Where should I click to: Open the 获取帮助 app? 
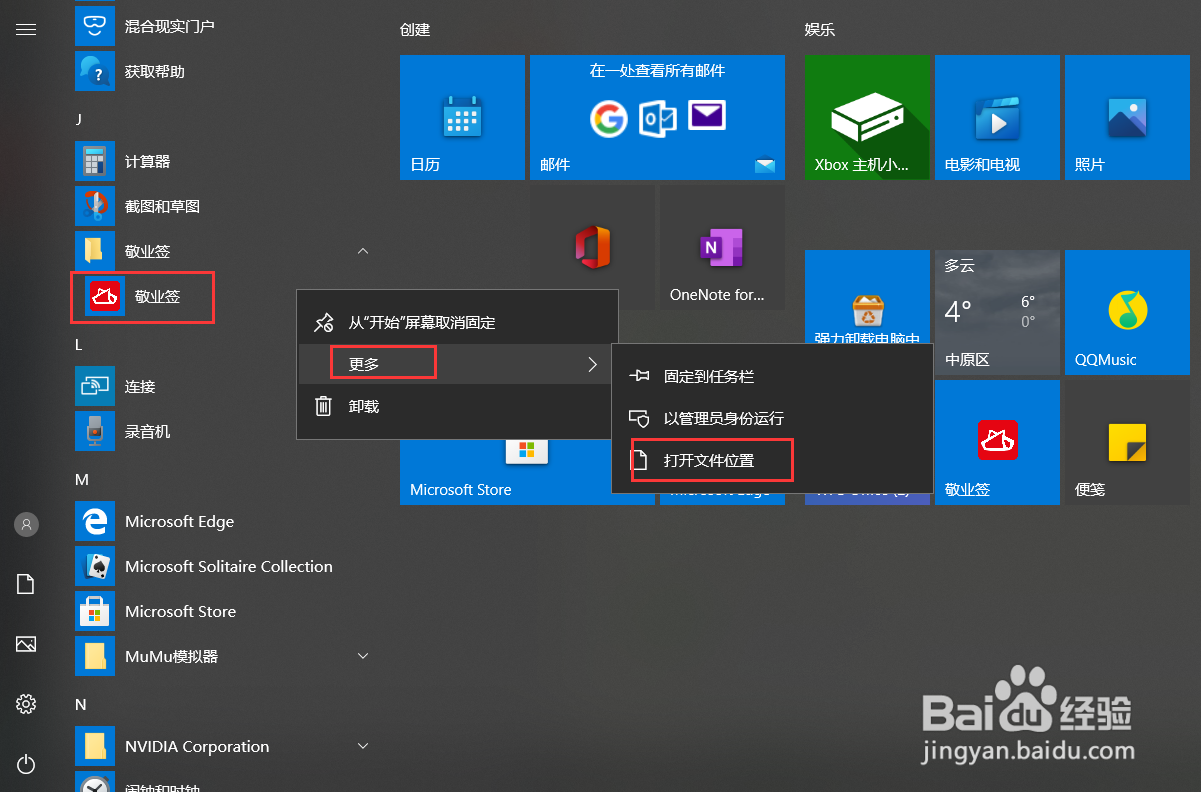coord(224,71)
